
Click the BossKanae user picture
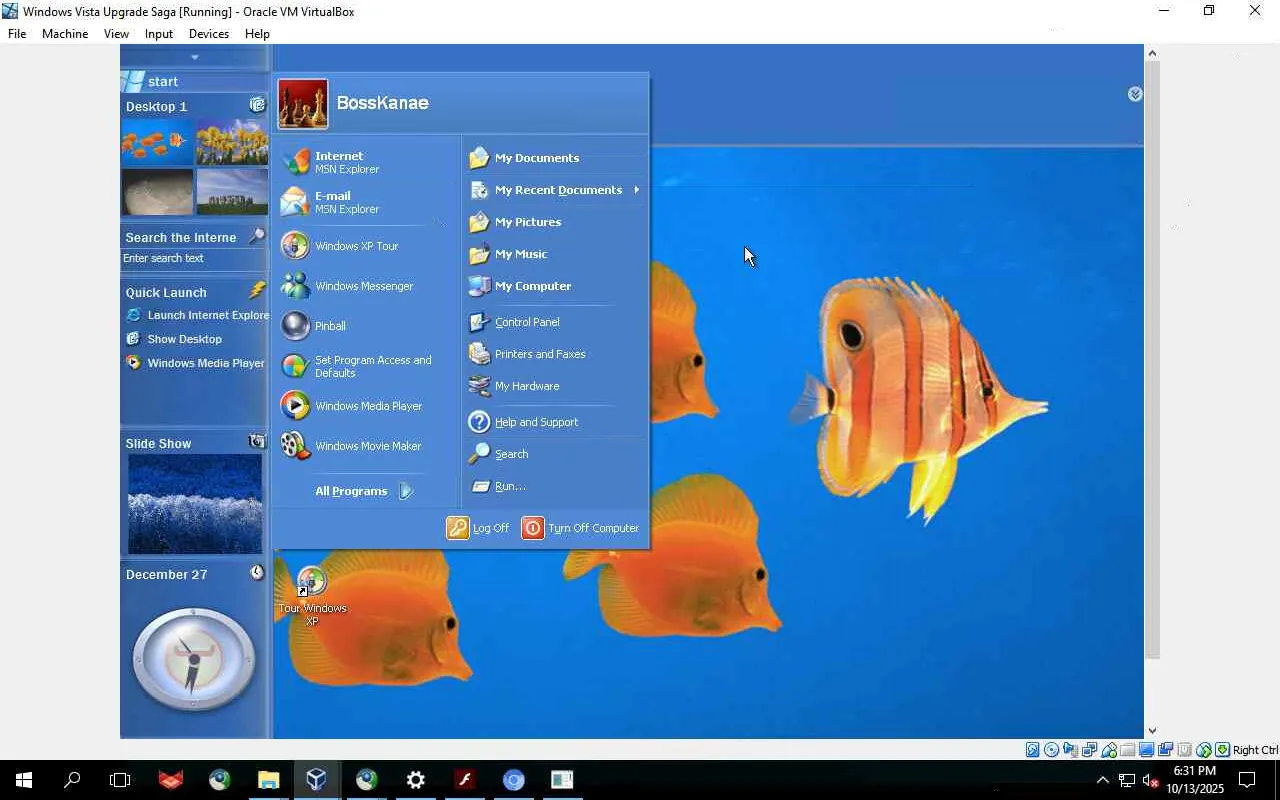303,104
